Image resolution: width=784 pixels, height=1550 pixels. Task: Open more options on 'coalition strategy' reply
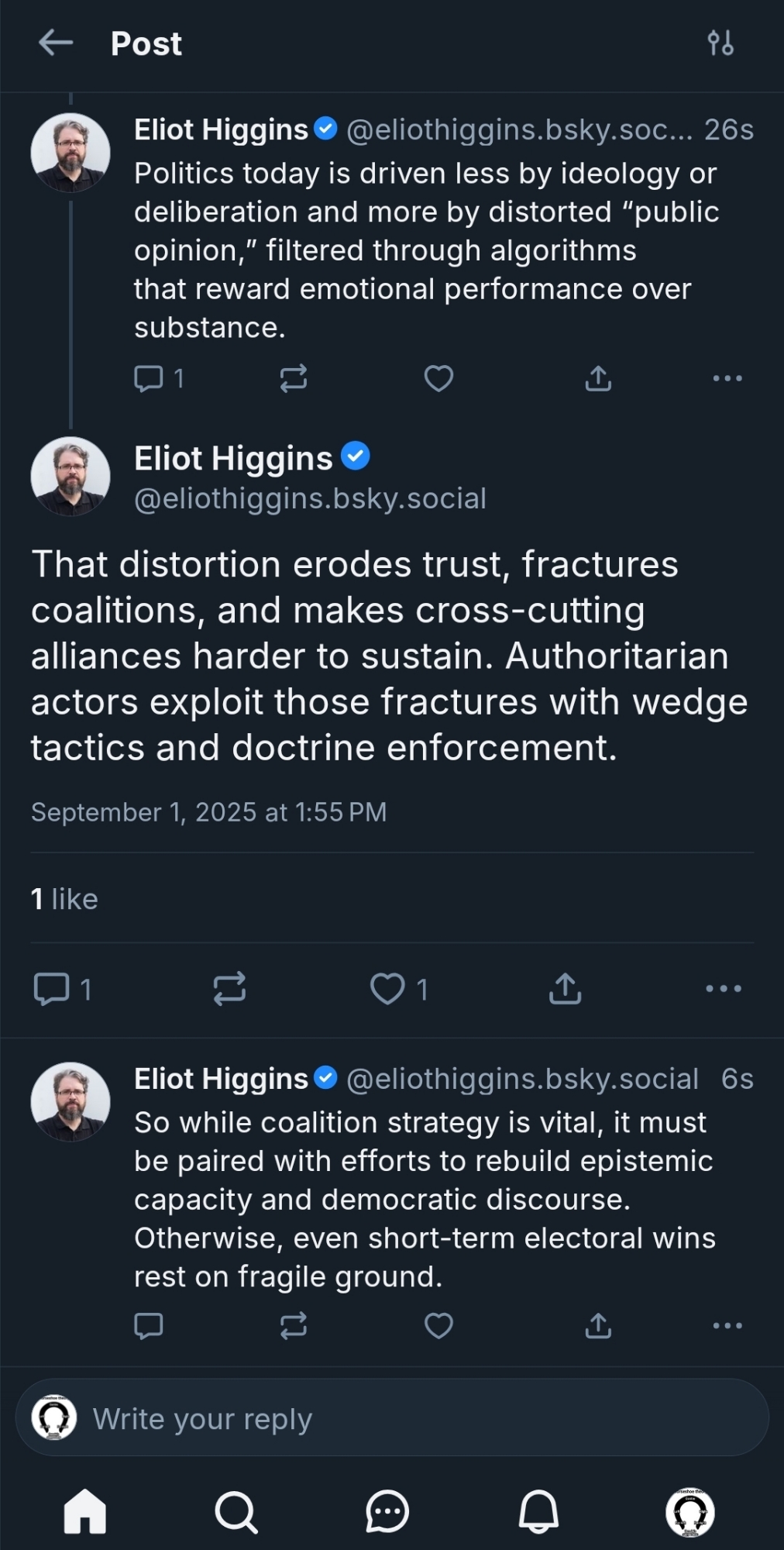pos(727,1326)
